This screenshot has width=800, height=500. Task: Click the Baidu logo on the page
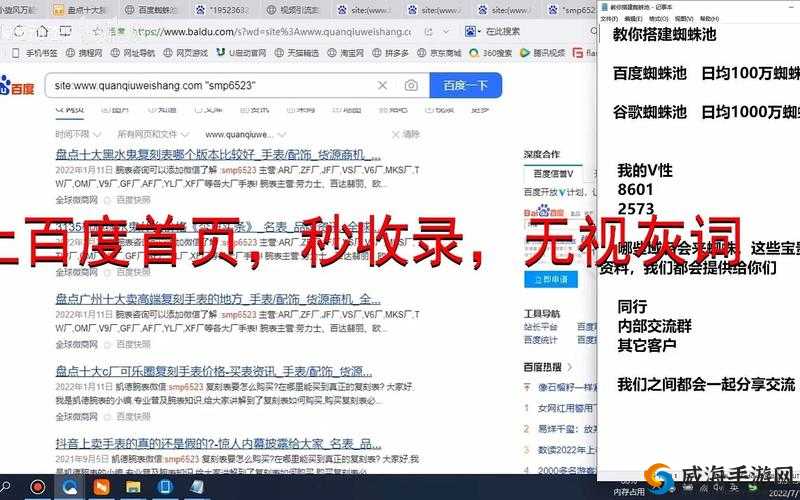17,86
